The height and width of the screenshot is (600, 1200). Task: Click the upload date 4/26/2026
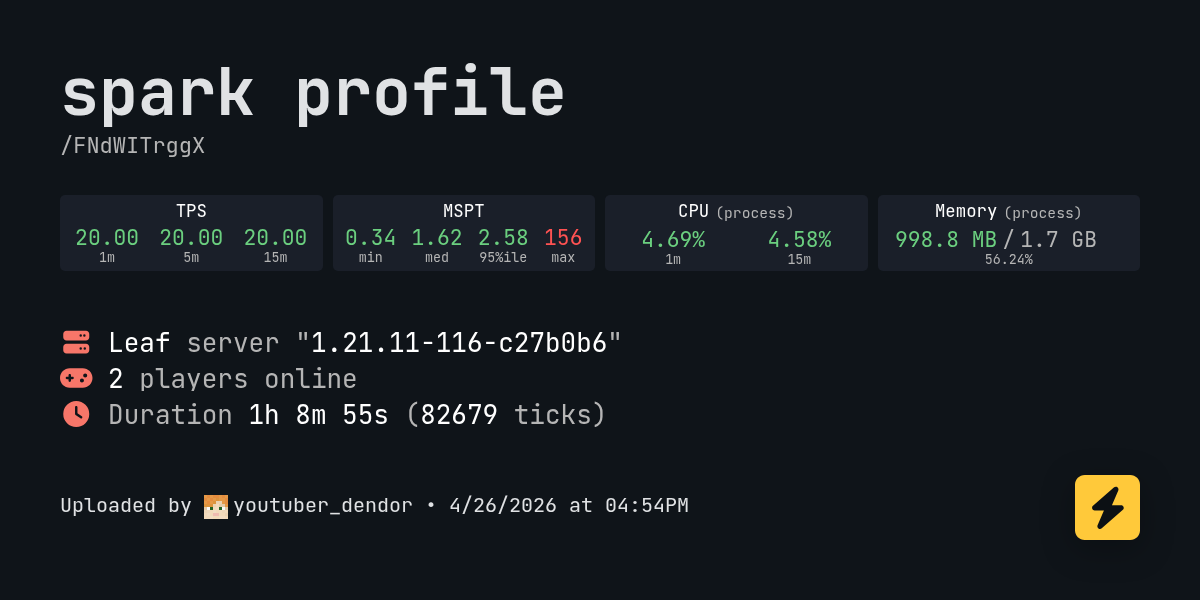502,506
